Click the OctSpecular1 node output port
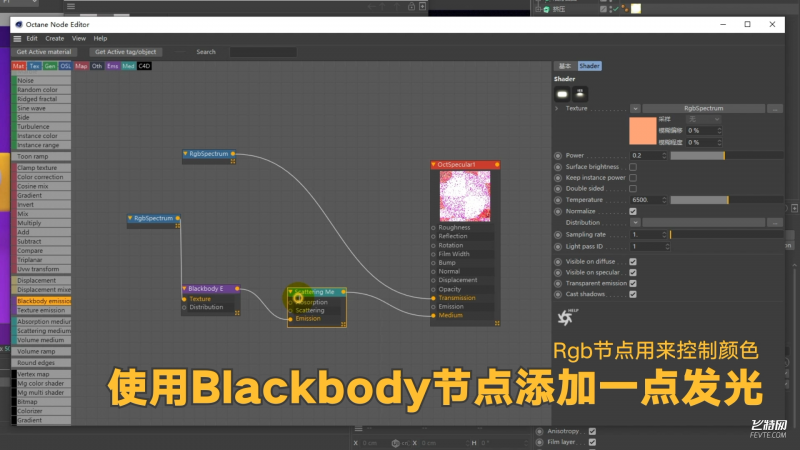This screenshot has width=800, height=450. pyautogui.click(x=497, y=165)
